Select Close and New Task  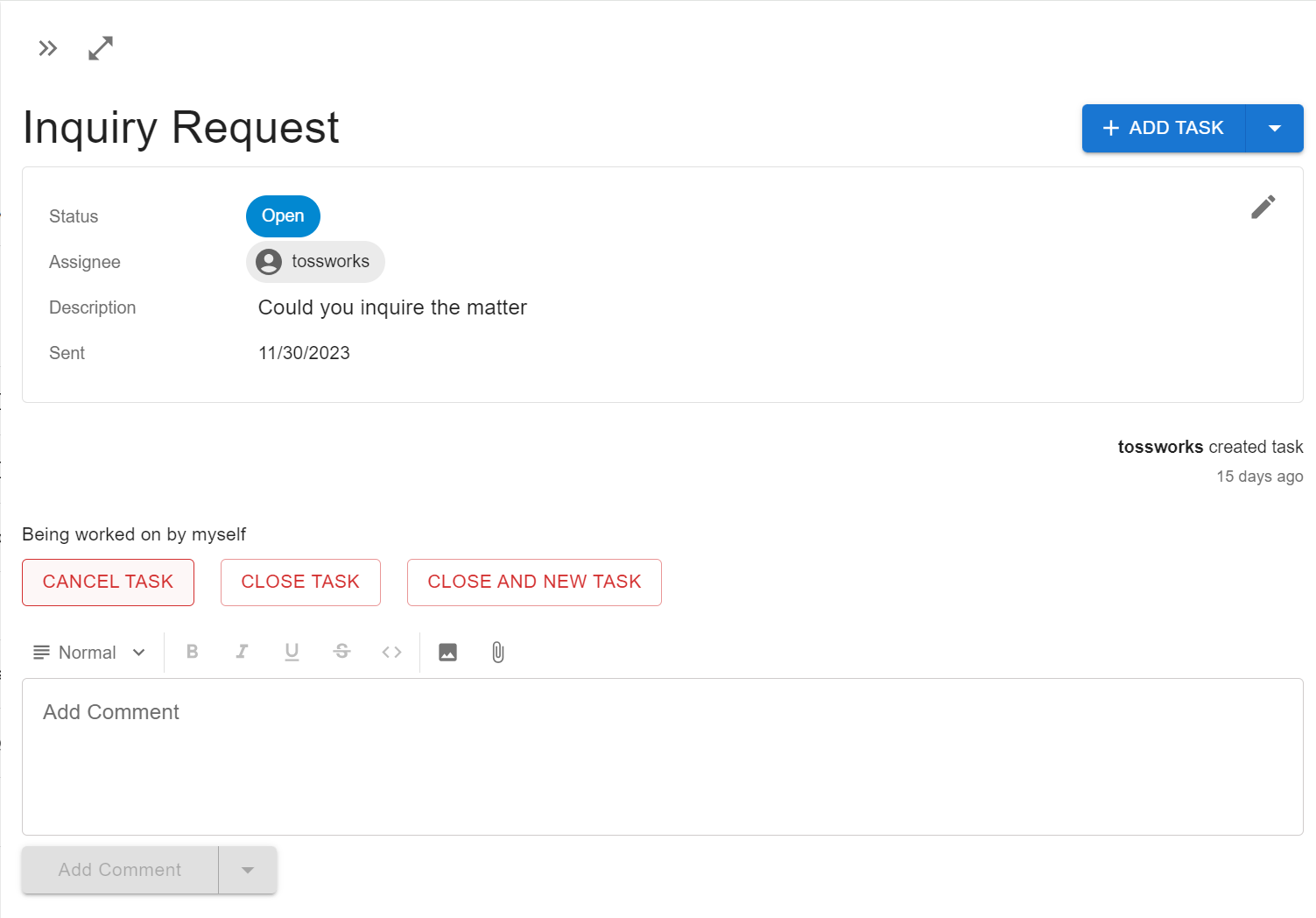[x=534, y=583]
